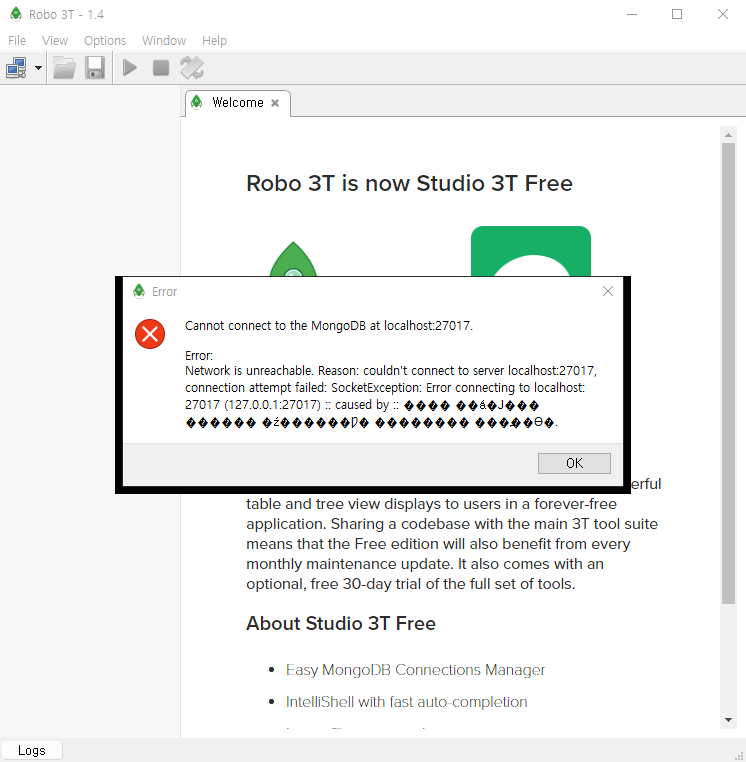Viewport: 746px width, 762px height.
Task: Minimize the Robo 3T window
Action: pos(632,14)
